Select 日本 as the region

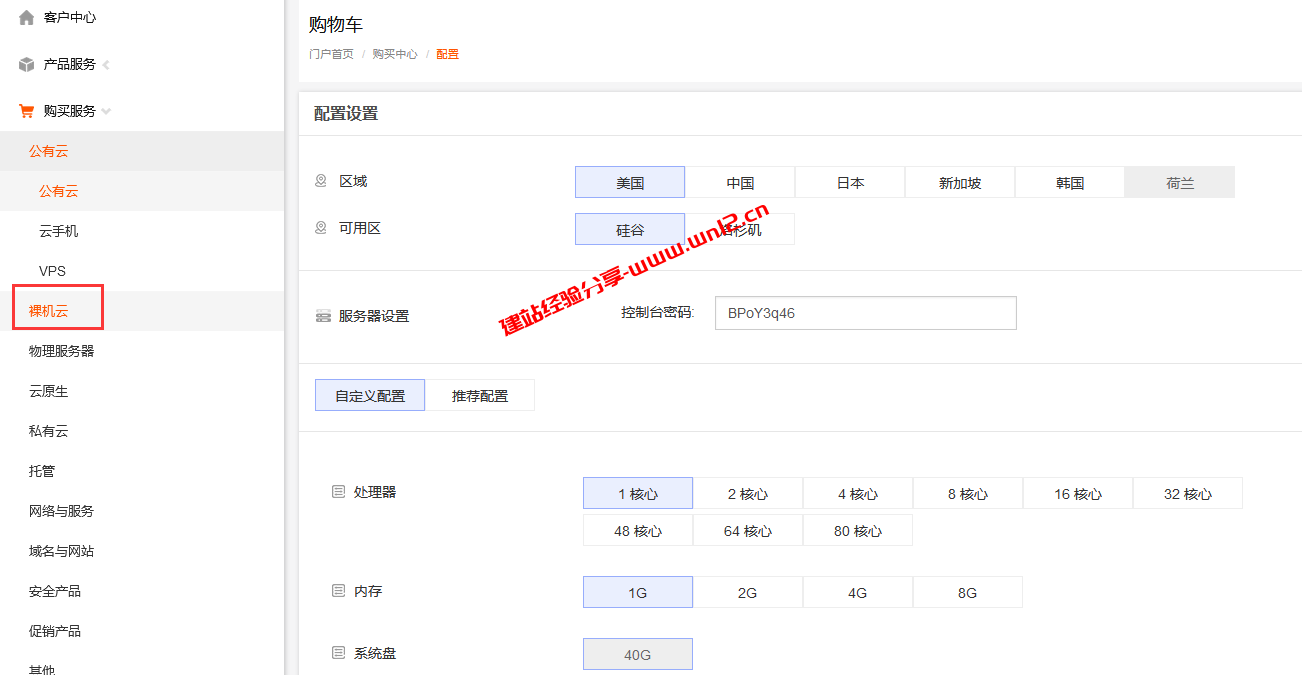(849, 181)
